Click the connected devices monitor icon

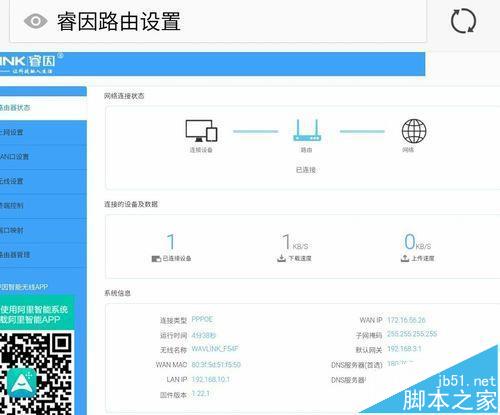(x=201, y=130)
